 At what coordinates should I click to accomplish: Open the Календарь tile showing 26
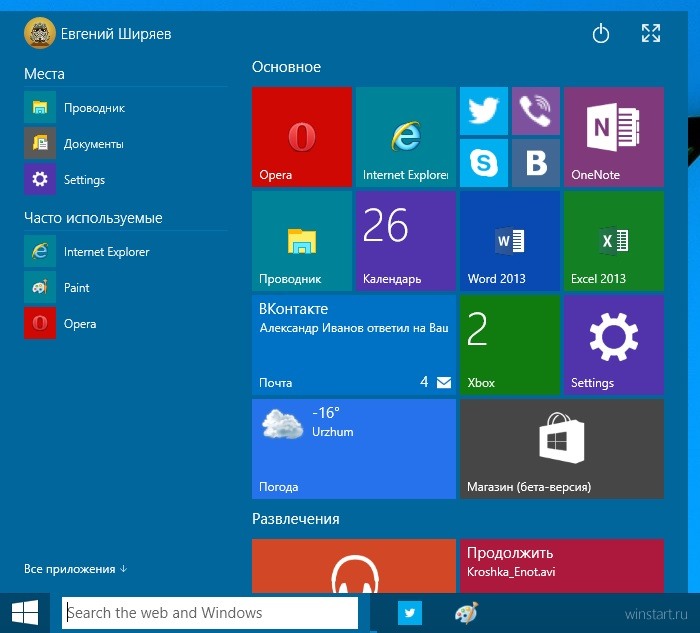[406, 241]
